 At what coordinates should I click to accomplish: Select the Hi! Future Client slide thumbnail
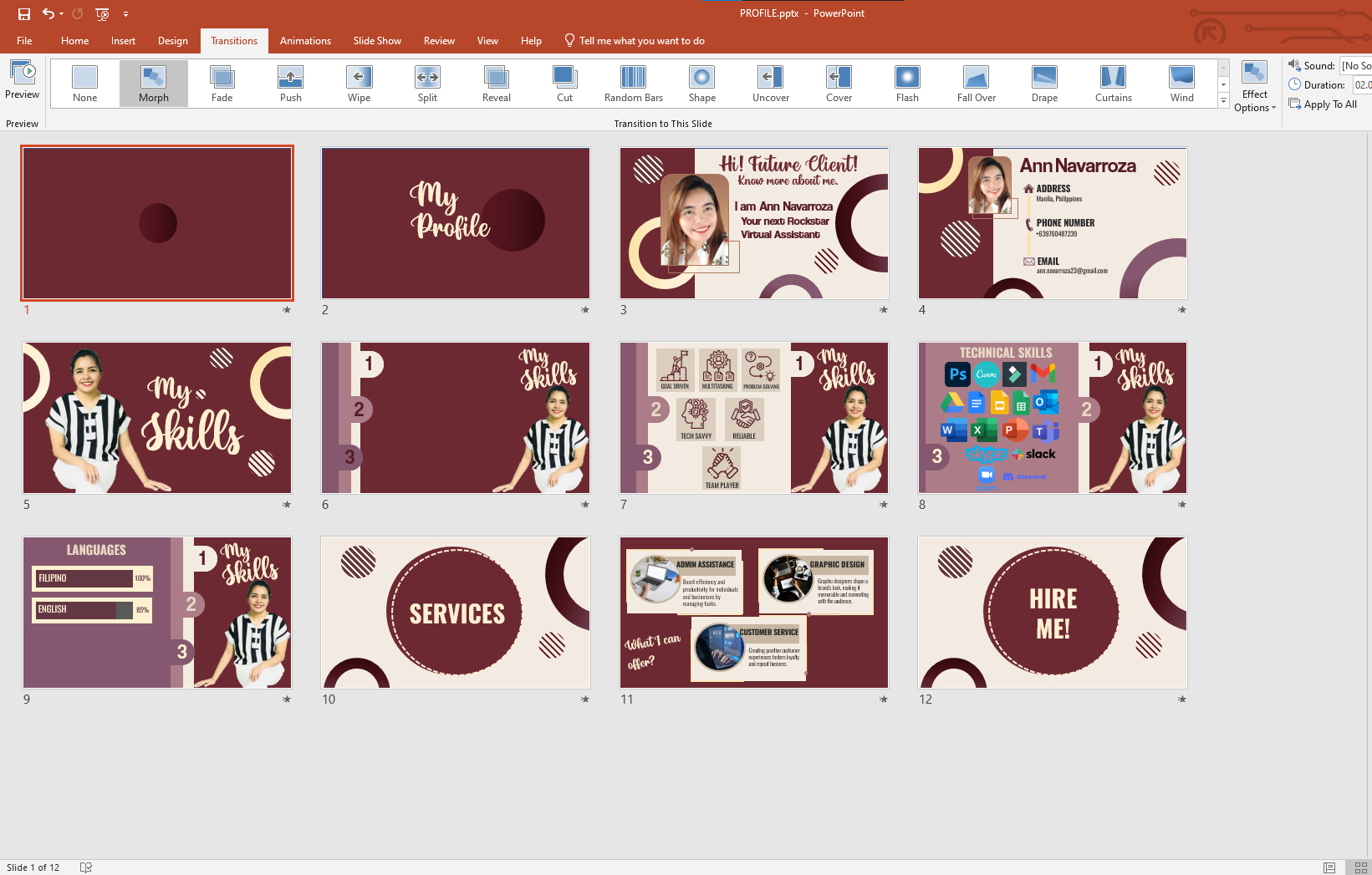pyautogui.click(x=754, y=223)
